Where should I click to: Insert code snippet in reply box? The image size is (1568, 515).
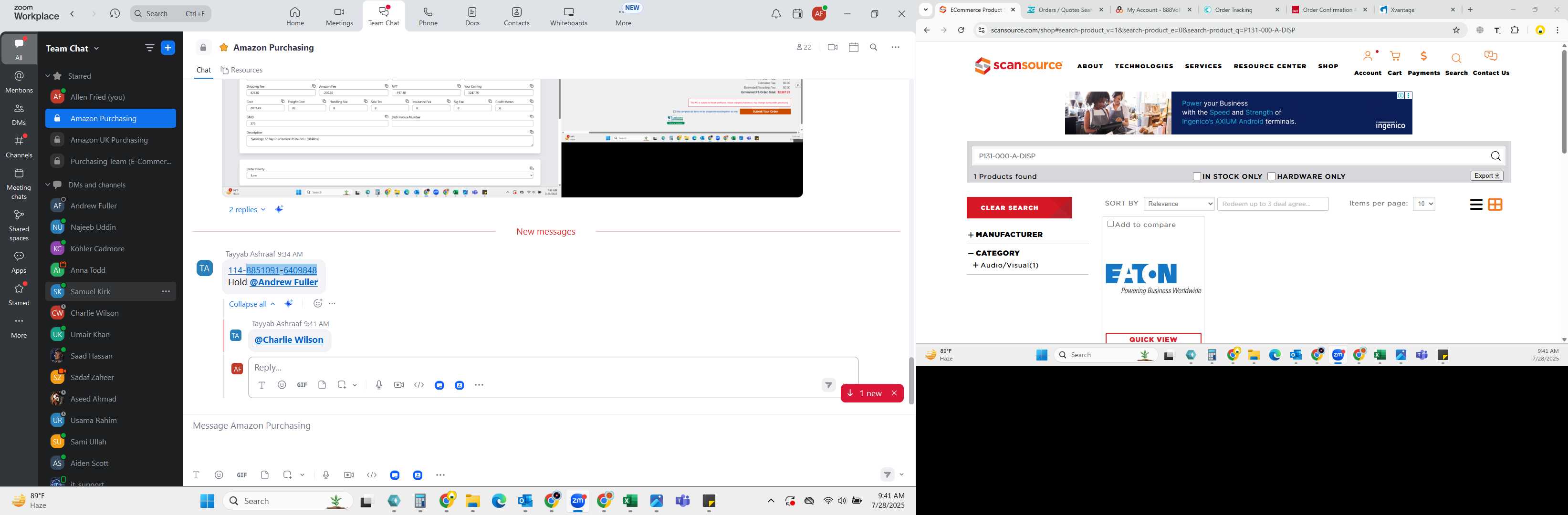419,385
